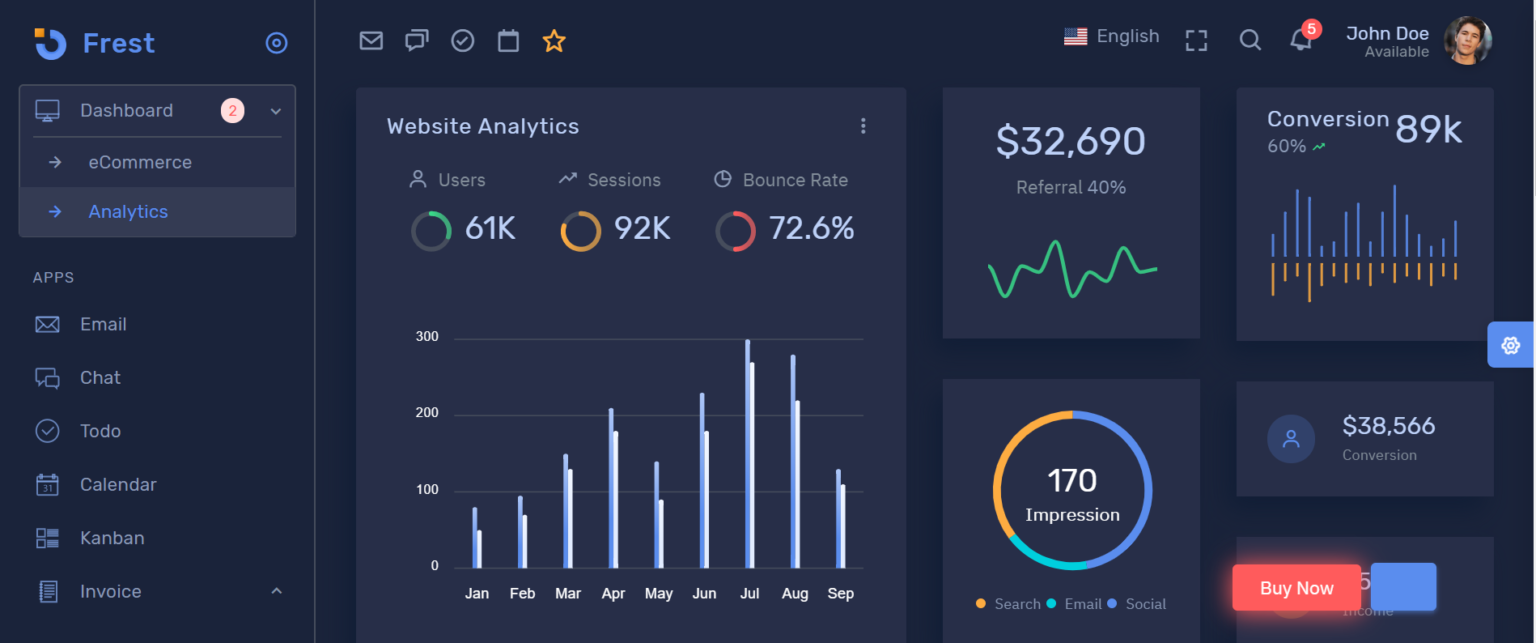The width and height of the screenshot is (1536, 643).
Task: Click the Calendar icon in the toolbar
Action: [x=508, y=40]
